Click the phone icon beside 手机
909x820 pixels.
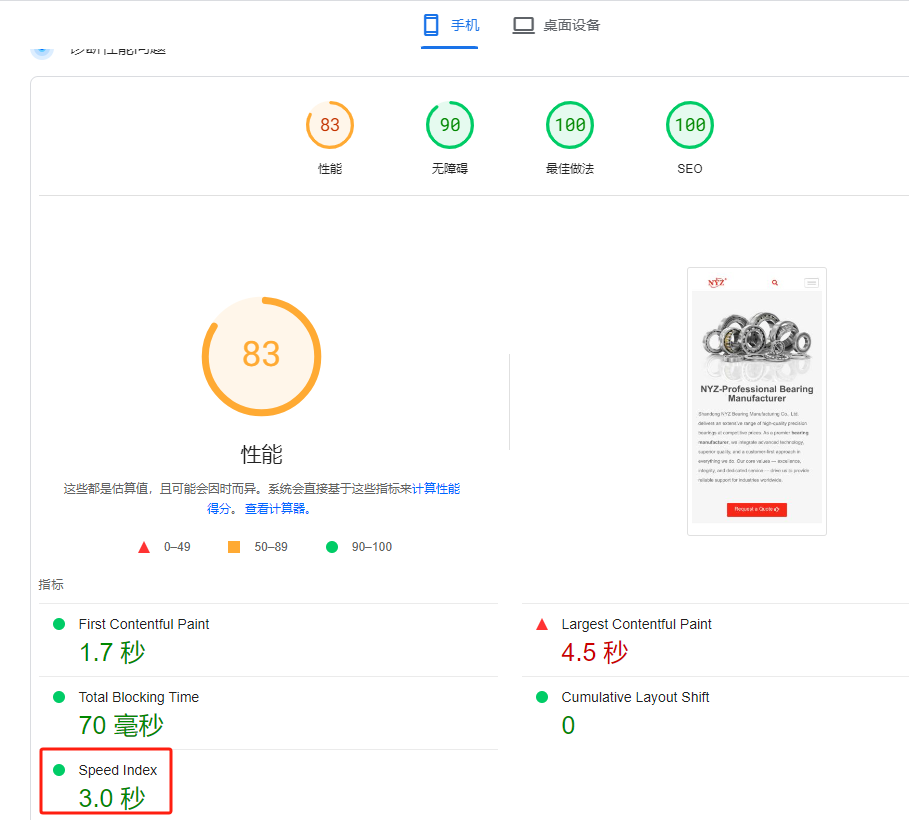(x=432, y=25)
